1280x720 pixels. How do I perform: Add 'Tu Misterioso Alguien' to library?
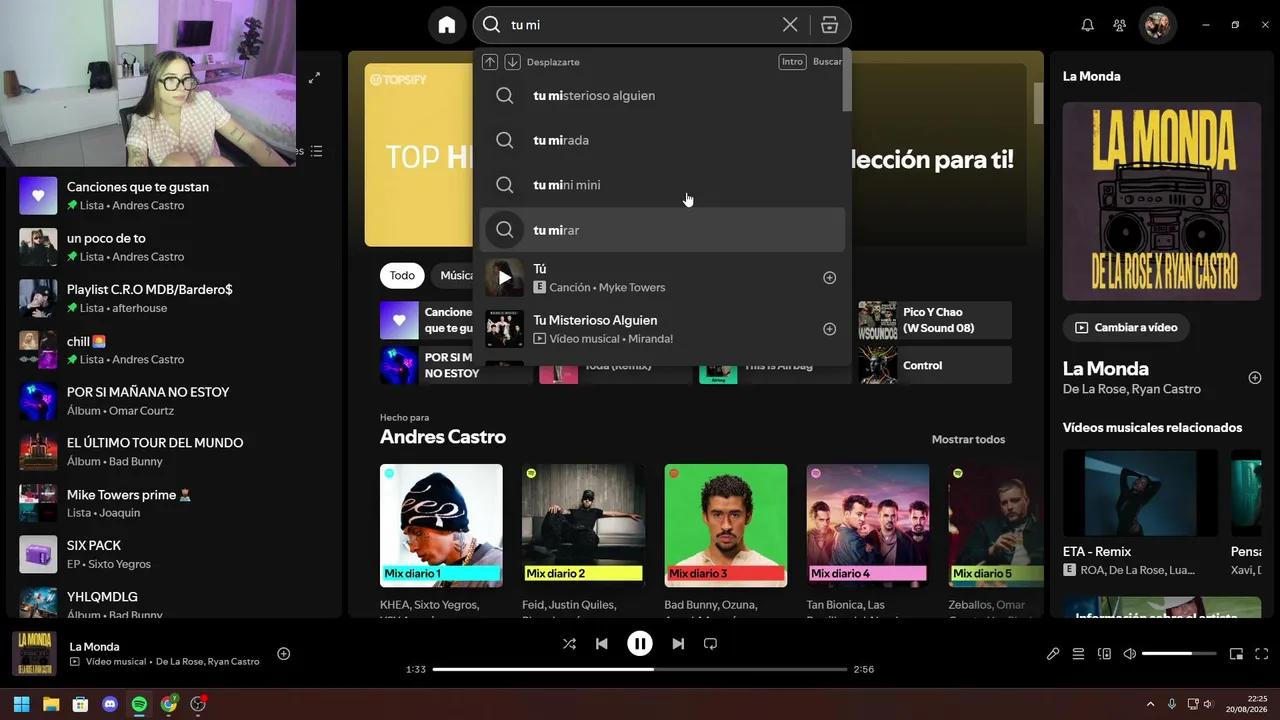pyautogui.click(x=829, y=329)
